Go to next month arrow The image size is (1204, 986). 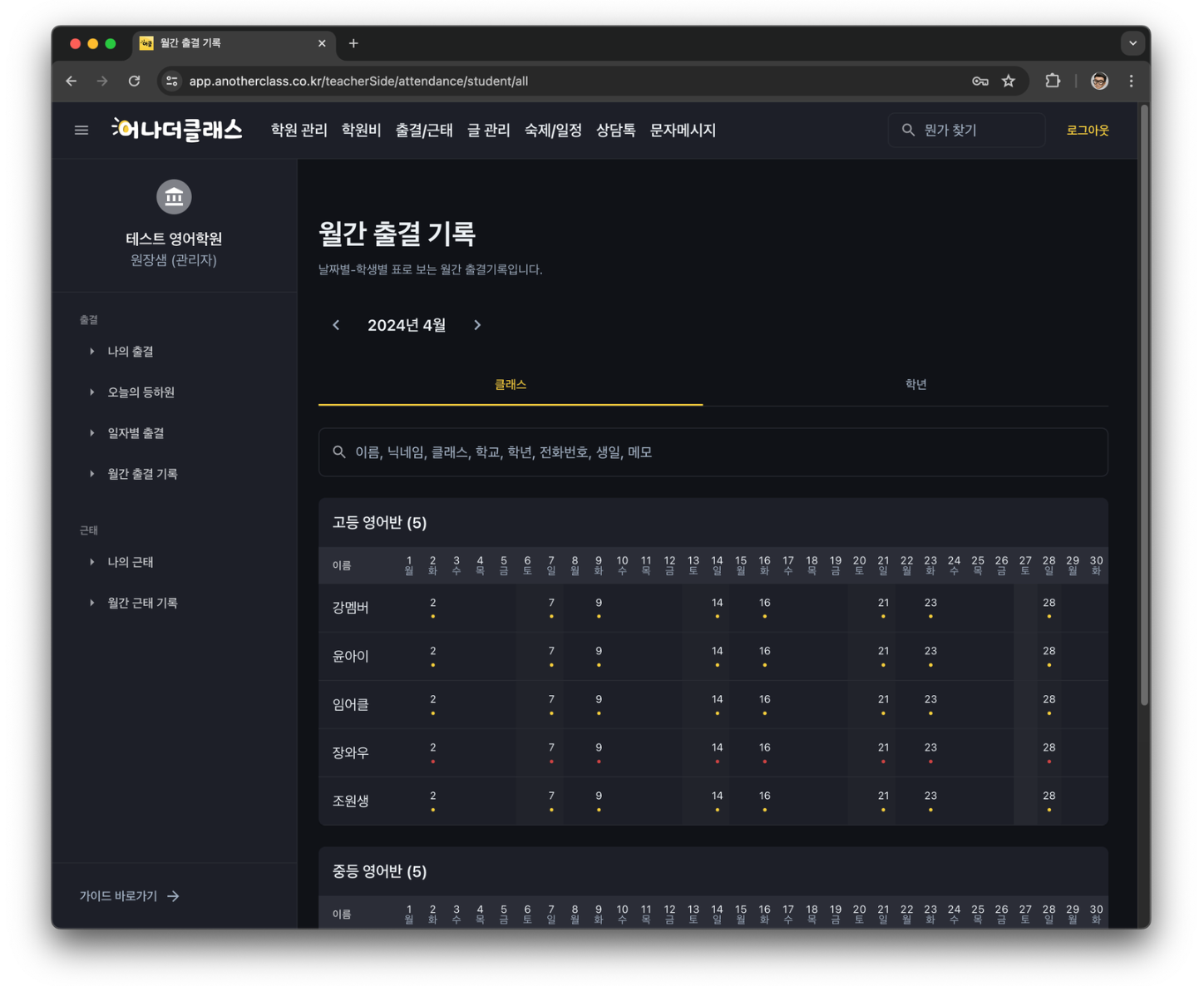click(477, 325)
